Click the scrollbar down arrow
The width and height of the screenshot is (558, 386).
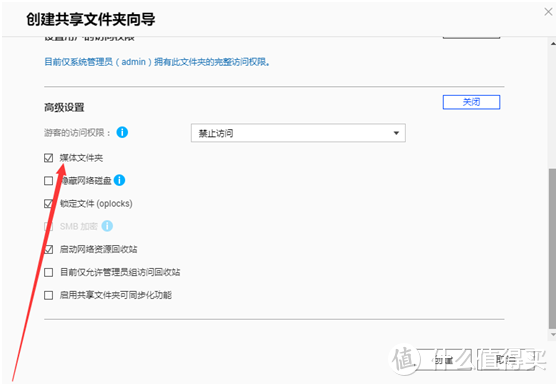pos(553,334)
